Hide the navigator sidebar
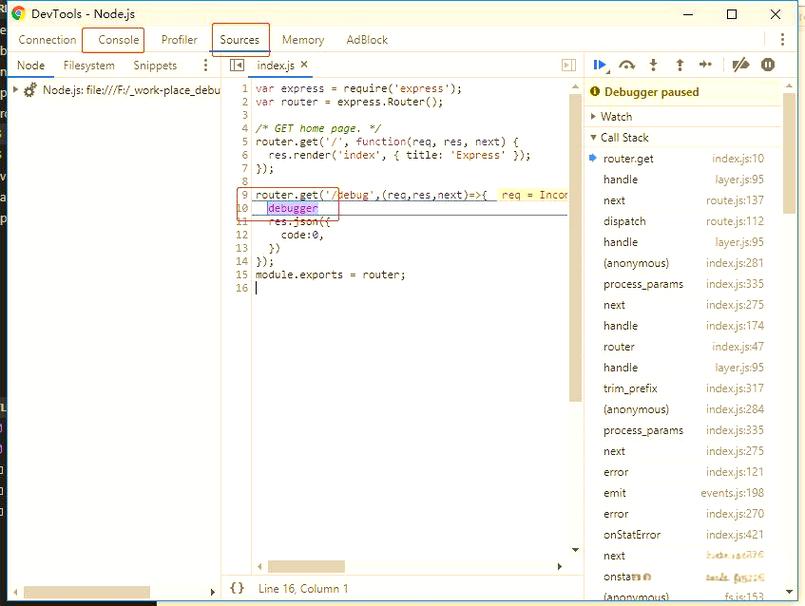The image size is (805, 606). coord(237,65)
